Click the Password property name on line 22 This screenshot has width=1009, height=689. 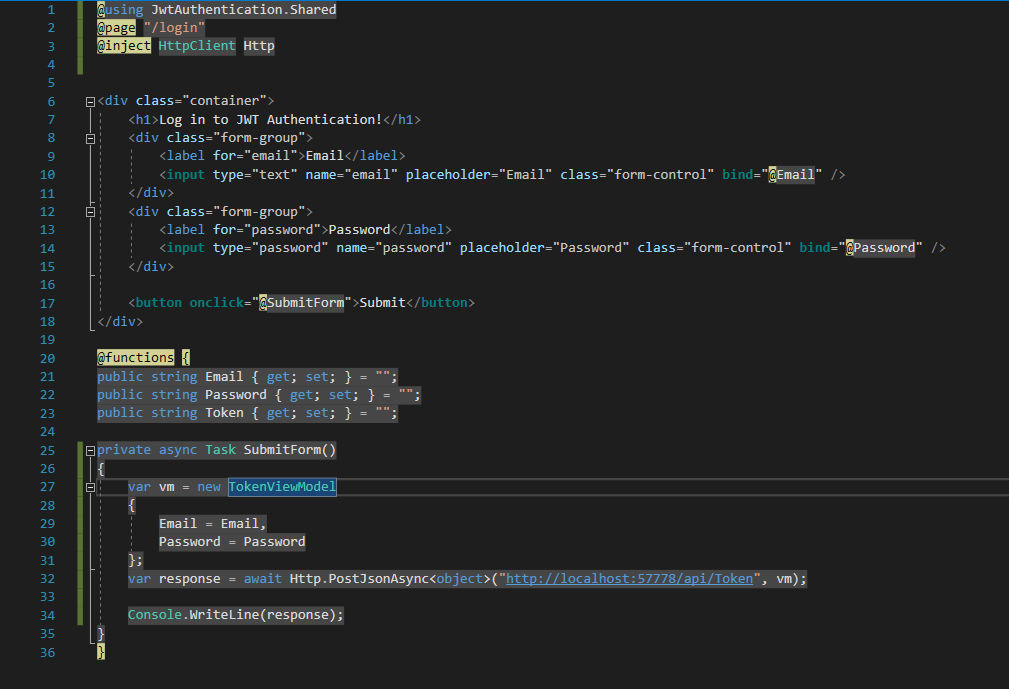[x=236, y=394]
